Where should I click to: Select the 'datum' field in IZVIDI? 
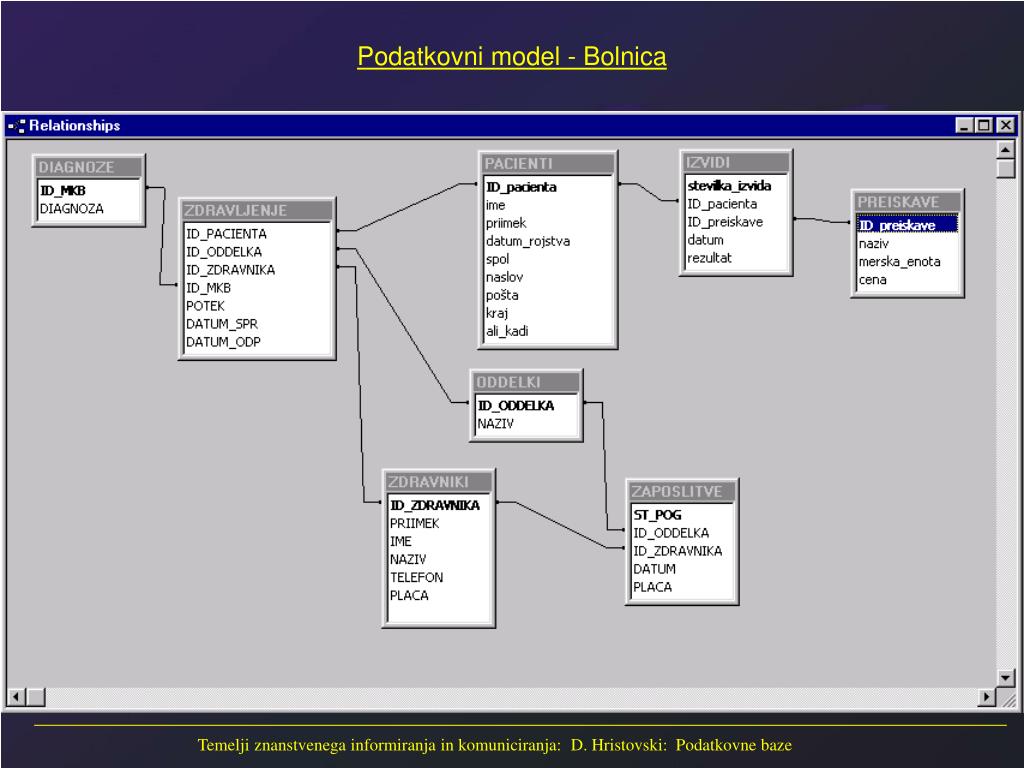tap(705, 240)
